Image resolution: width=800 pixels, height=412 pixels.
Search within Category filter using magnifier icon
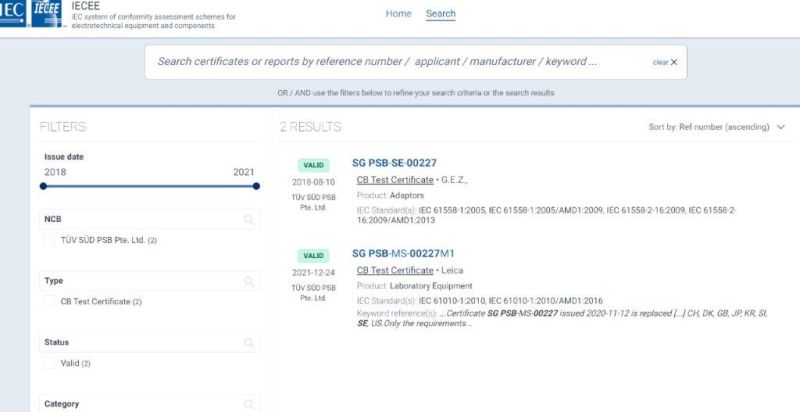[248, 404]
